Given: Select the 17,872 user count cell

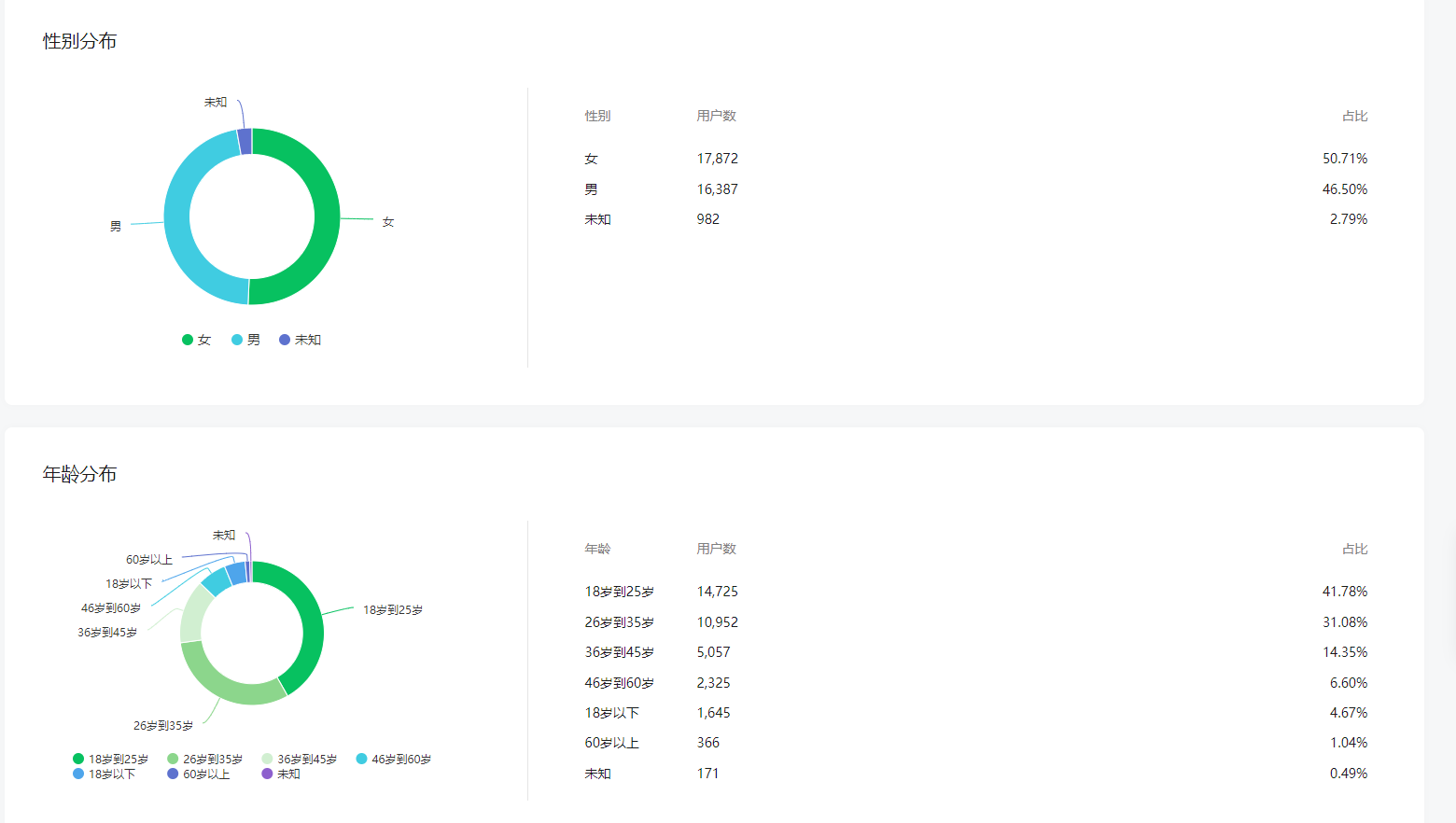Looking at the screenshot, I should coord(717,159).
